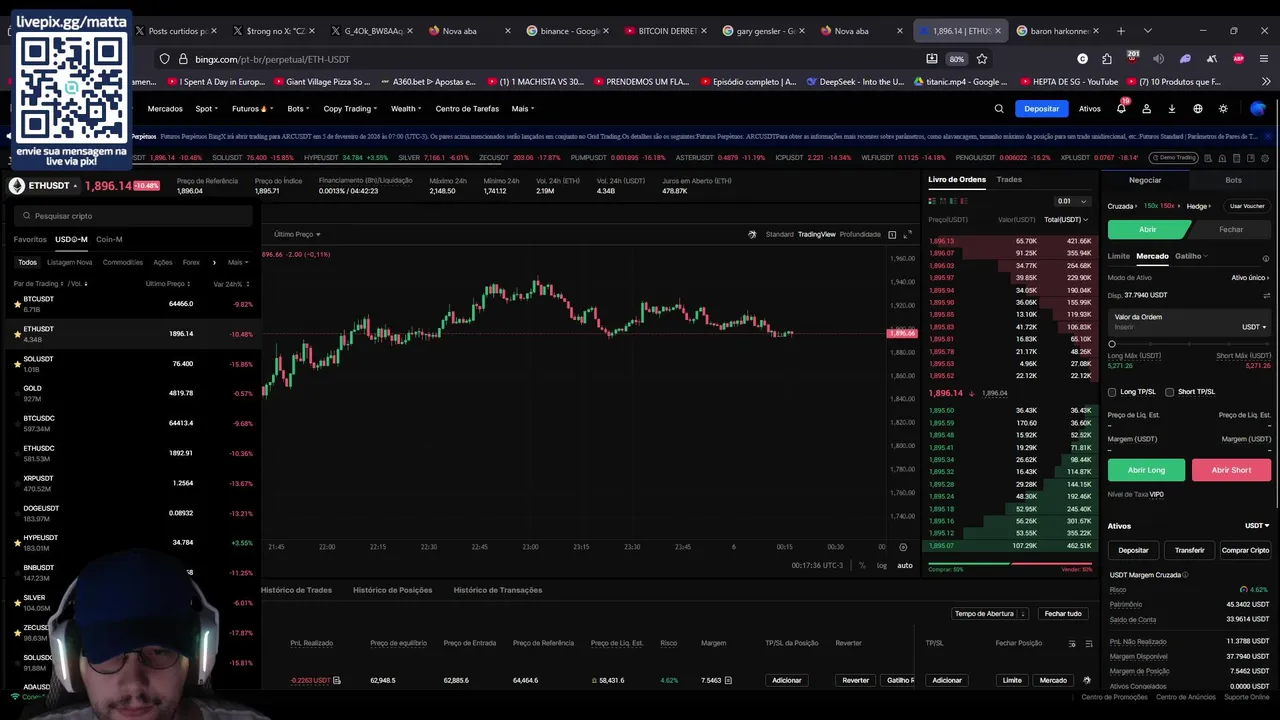
Task: Expand the chart to fullscreen
Action: pyautogui.click(x=908, y=234)
